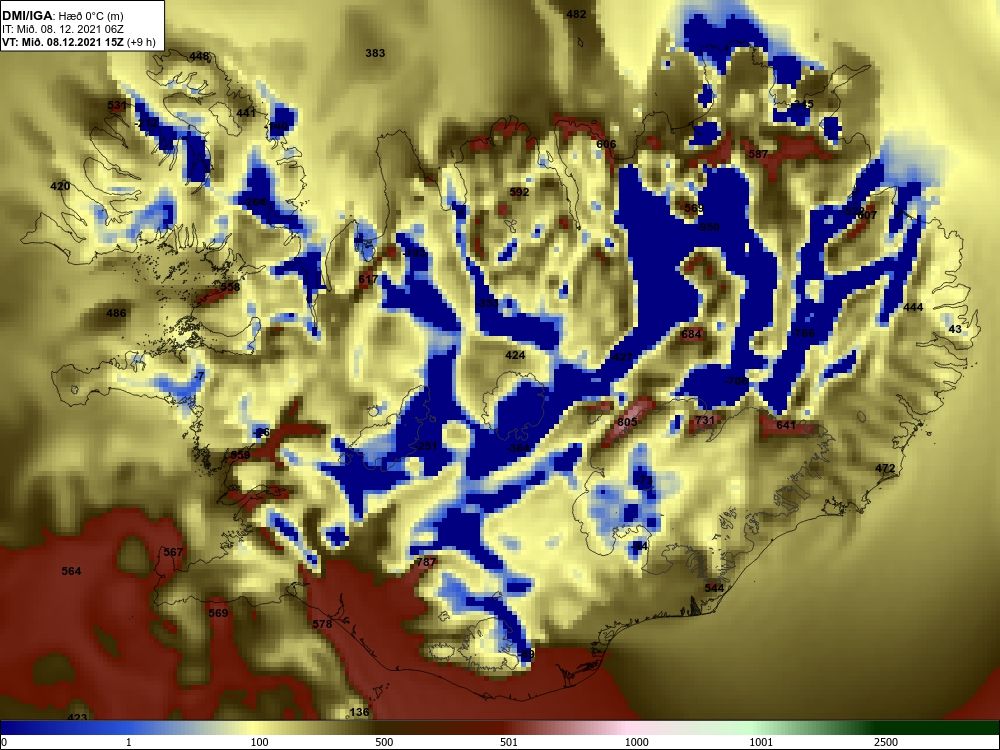Image resolution: width=1000 pixels, height=750 pixels.
Task: Click the 383 height label over the sea
Action: (375, 53)
